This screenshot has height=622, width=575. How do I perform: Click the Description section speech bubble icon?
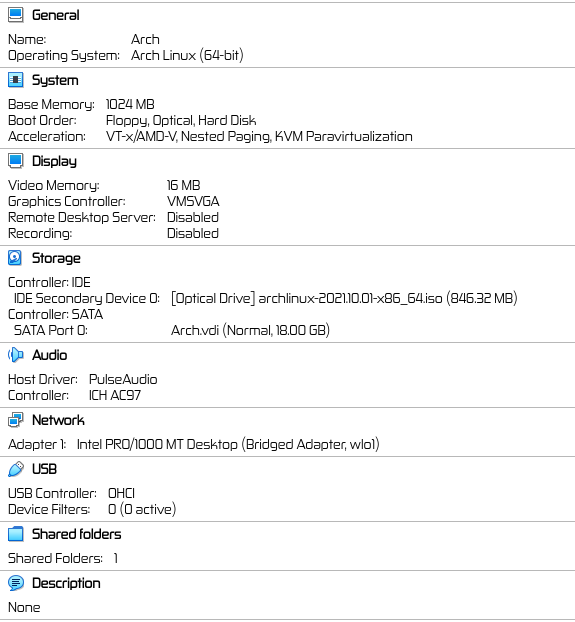point(16,583)
